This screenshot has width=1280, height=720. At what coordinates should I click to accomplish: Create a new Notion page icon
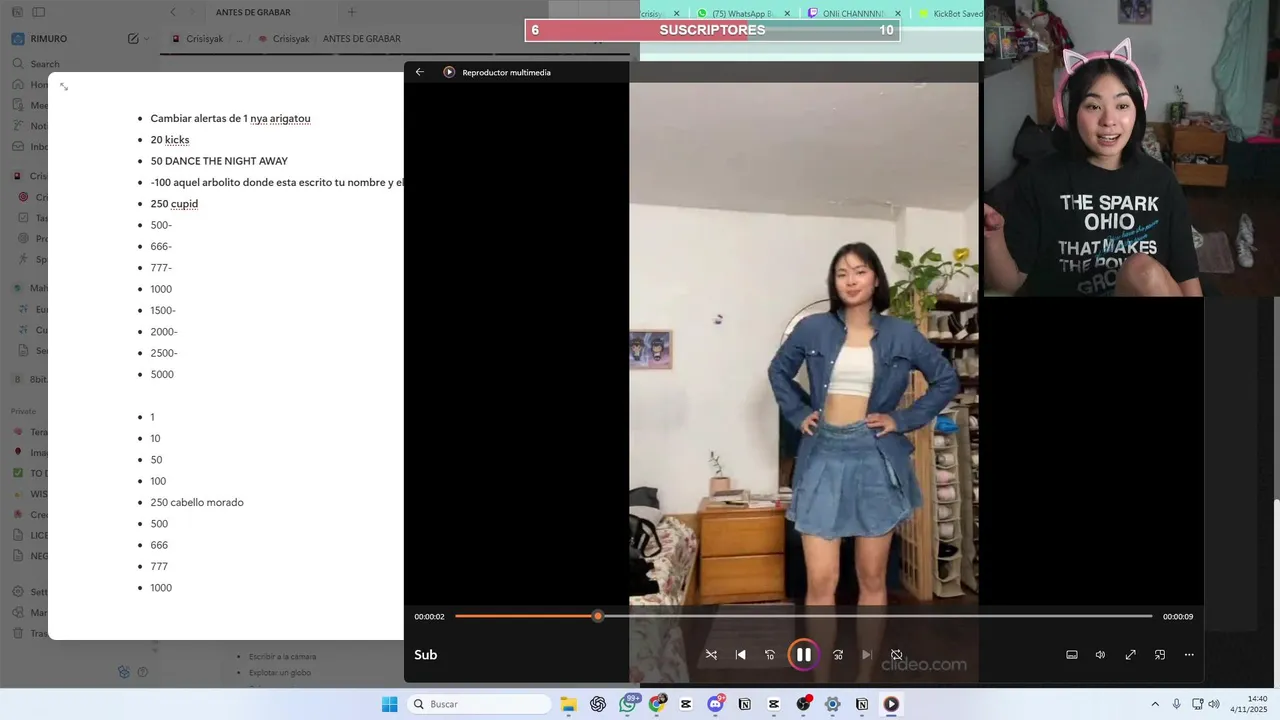[133, 39]
